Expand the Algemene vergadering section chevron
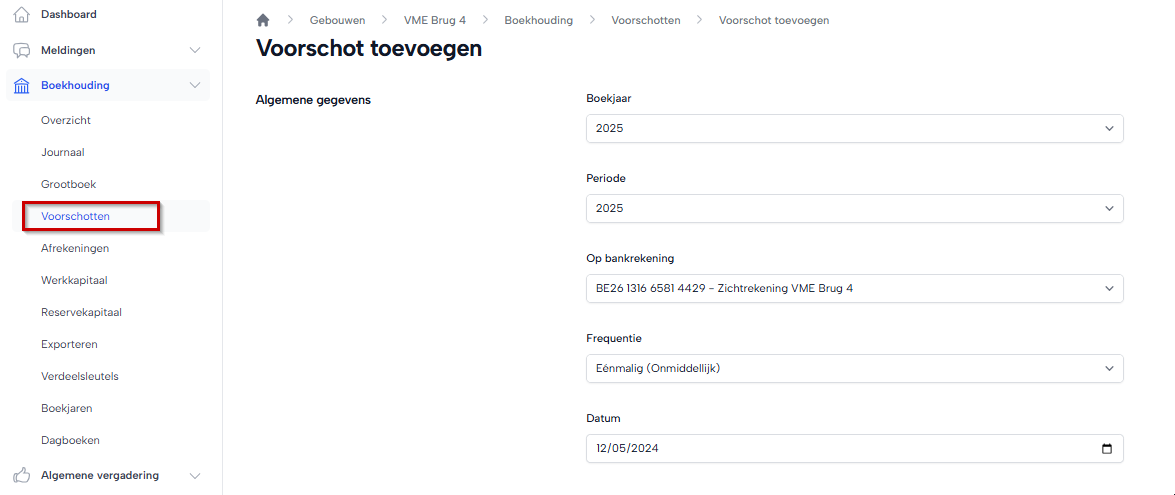Image resolution: width=1175 pixels, height=495 pixels. pos(195,475)
